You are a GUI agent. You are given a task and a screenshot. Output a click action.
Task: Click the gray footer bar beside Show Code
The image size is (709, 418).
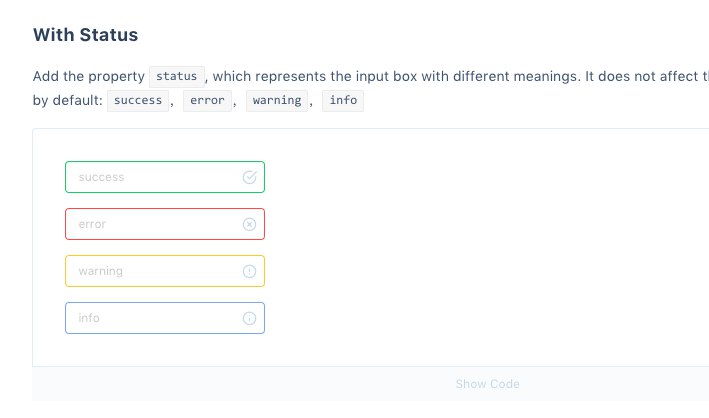pyautogui.click(x=226, y=384)
